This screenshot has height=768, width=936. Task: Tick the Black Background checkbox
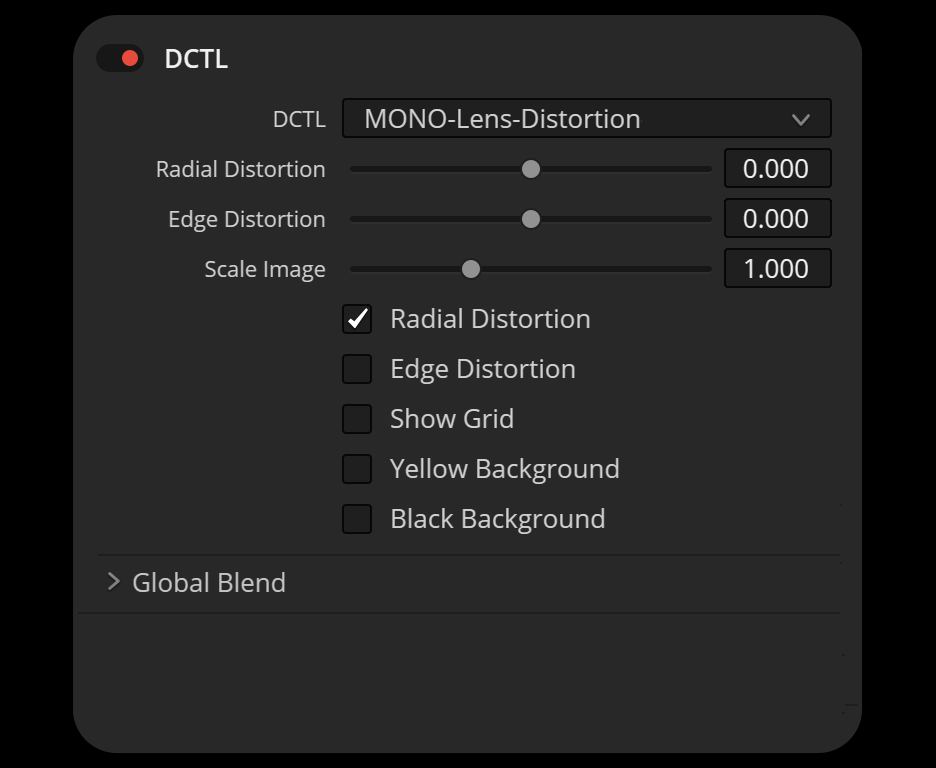click(357, 519)
